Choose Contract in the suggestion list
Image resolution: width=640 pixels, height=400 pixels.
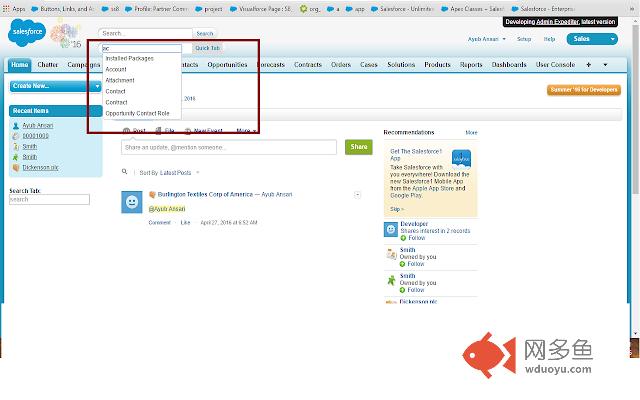116,102
